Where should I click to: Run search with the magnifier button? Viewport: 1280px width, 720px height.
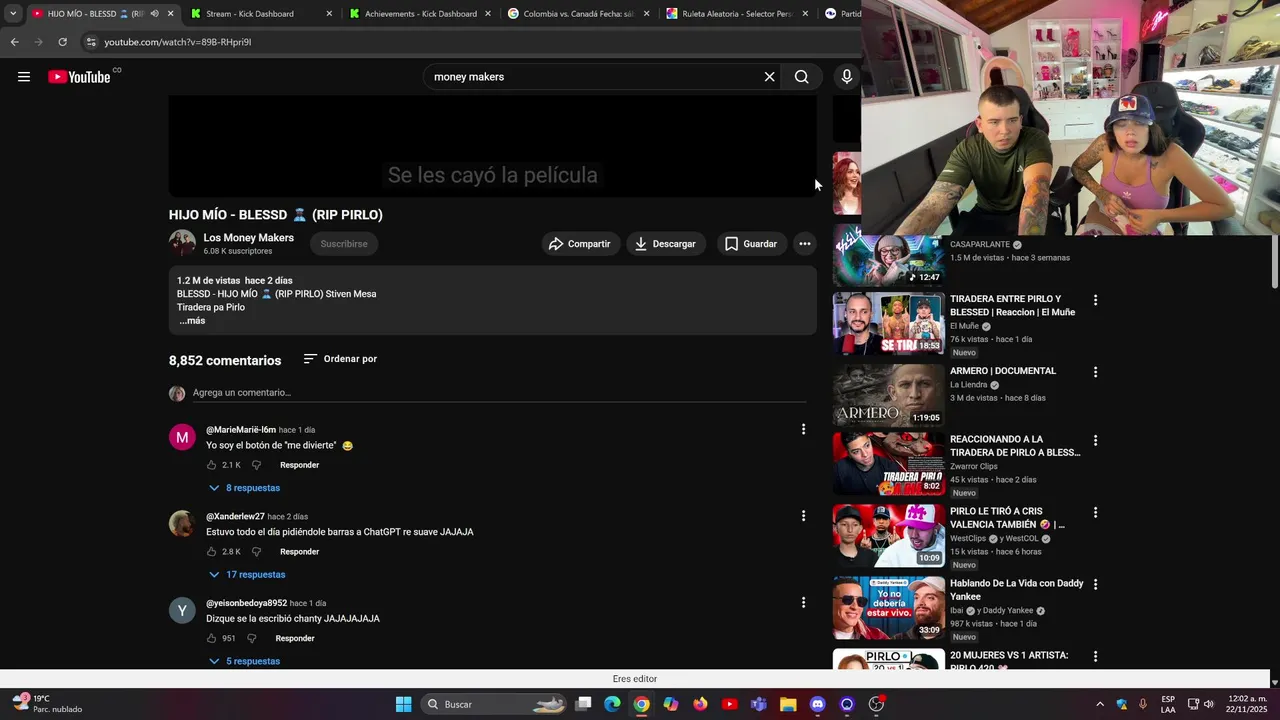point(801,77)
